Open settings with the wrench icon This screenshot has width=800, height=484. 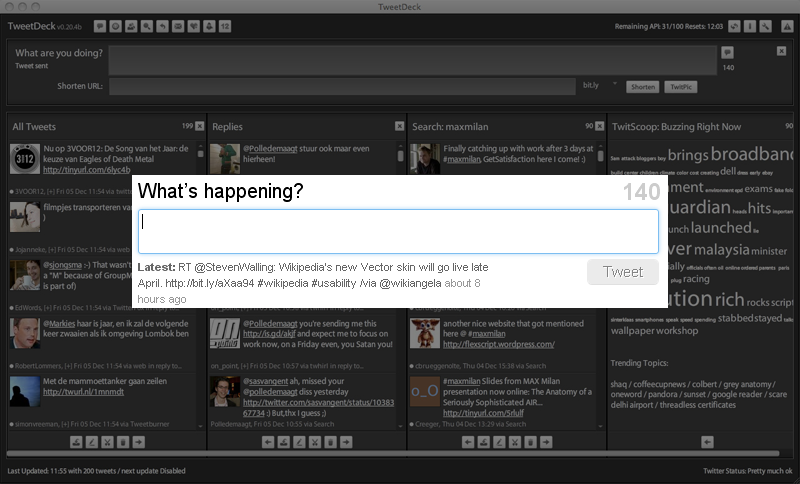coord(765,26)
